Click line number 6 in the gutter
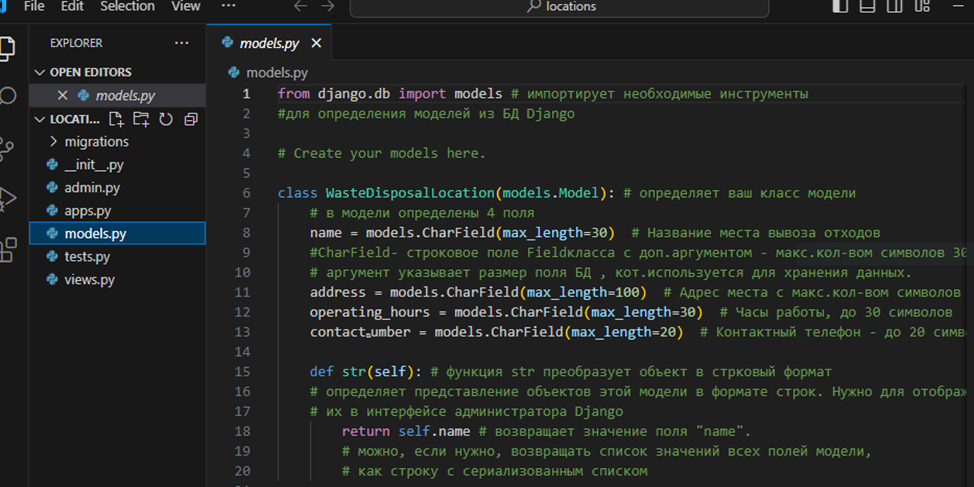This screenshot has height=487, width=974. (x=247, y=193)
